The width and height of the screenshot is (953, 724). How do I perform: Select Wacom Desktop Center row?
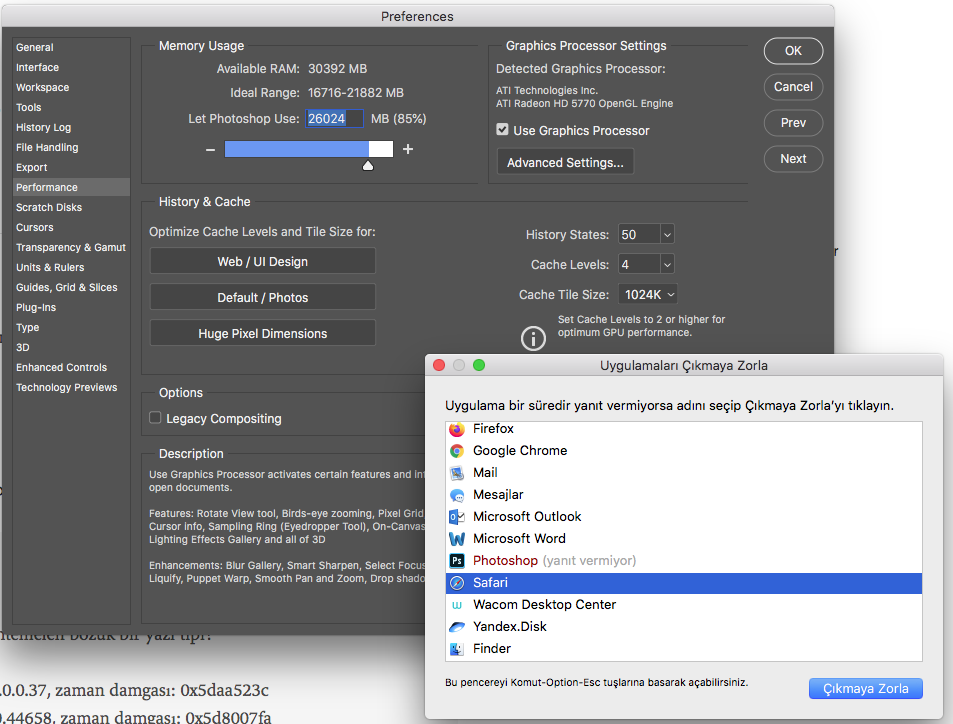(684, 605)
